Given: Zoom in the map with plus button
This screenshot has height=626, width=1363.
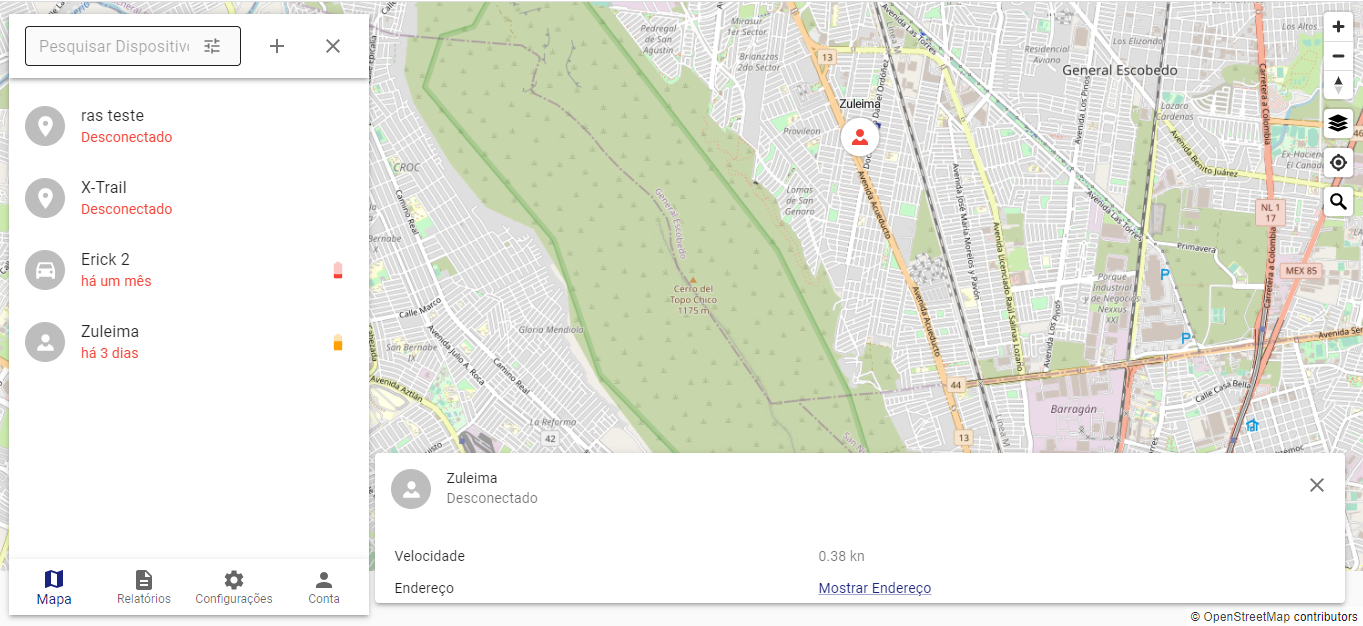Looking at the screenshot, I should tap(1339, 27).
